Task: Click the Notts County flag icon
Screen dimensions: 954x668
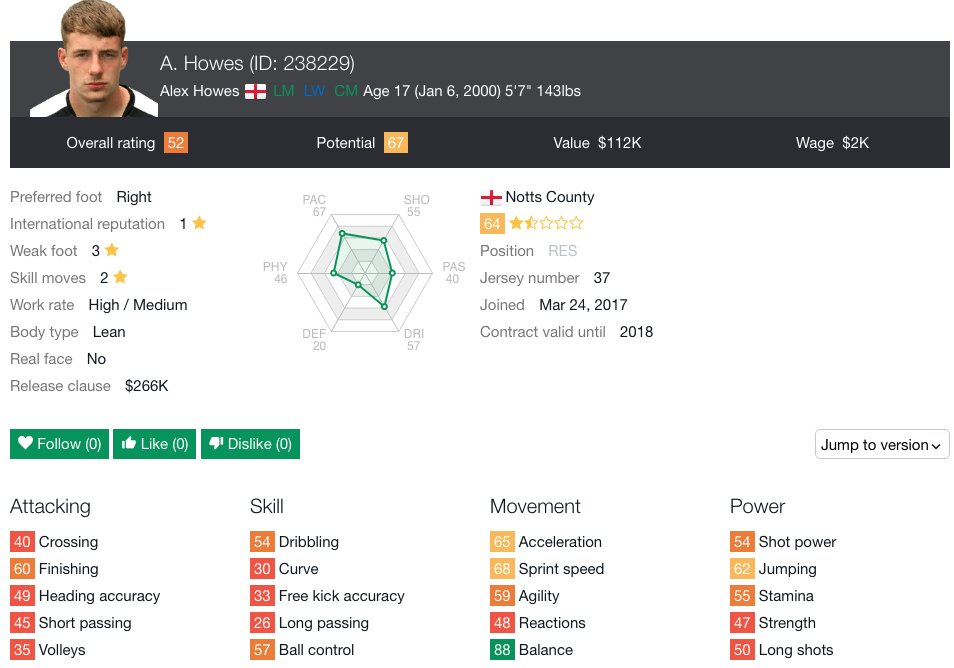Action: [x=491, y=197]
